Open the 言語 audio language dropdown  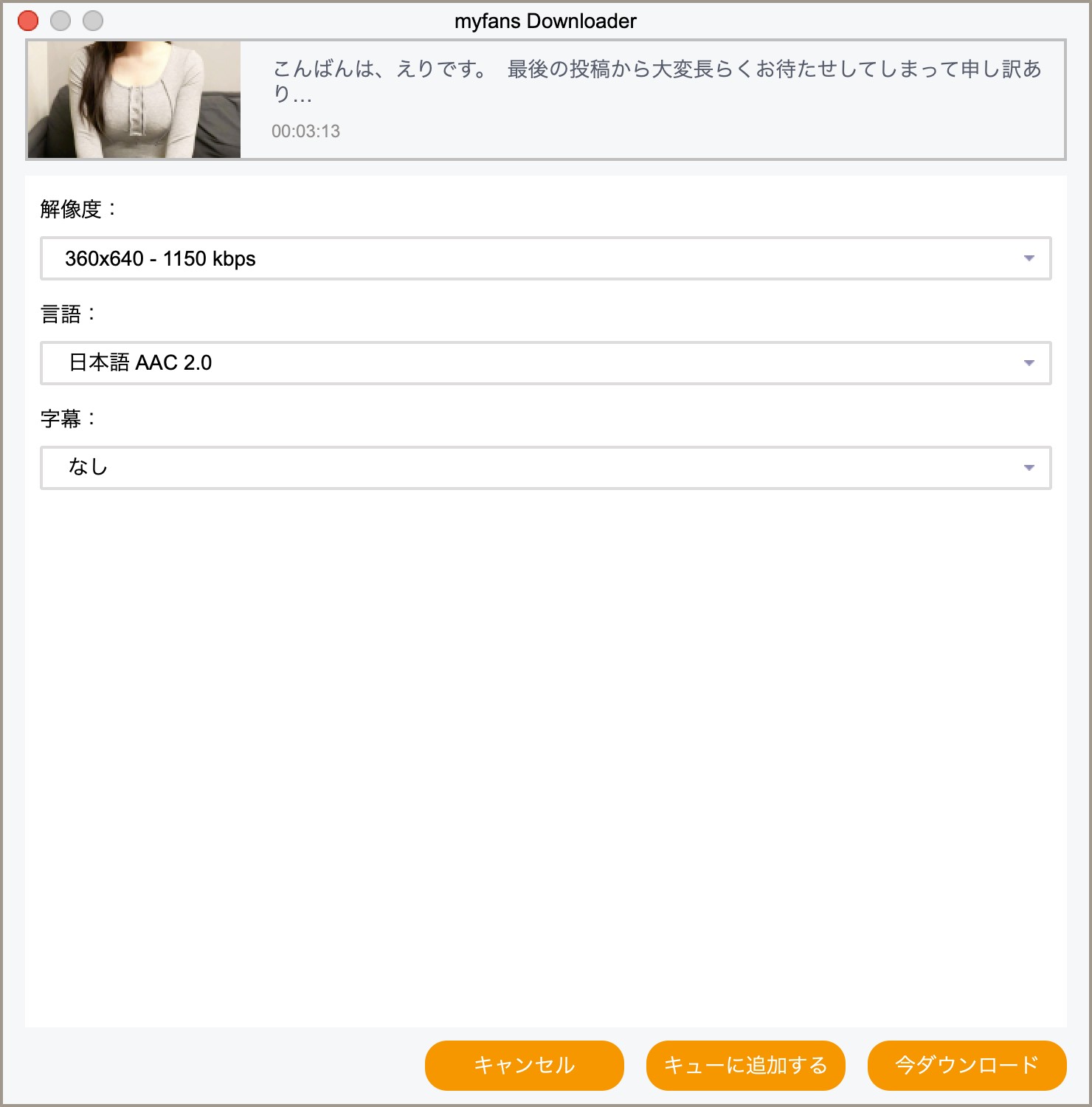tap(545, 363)
